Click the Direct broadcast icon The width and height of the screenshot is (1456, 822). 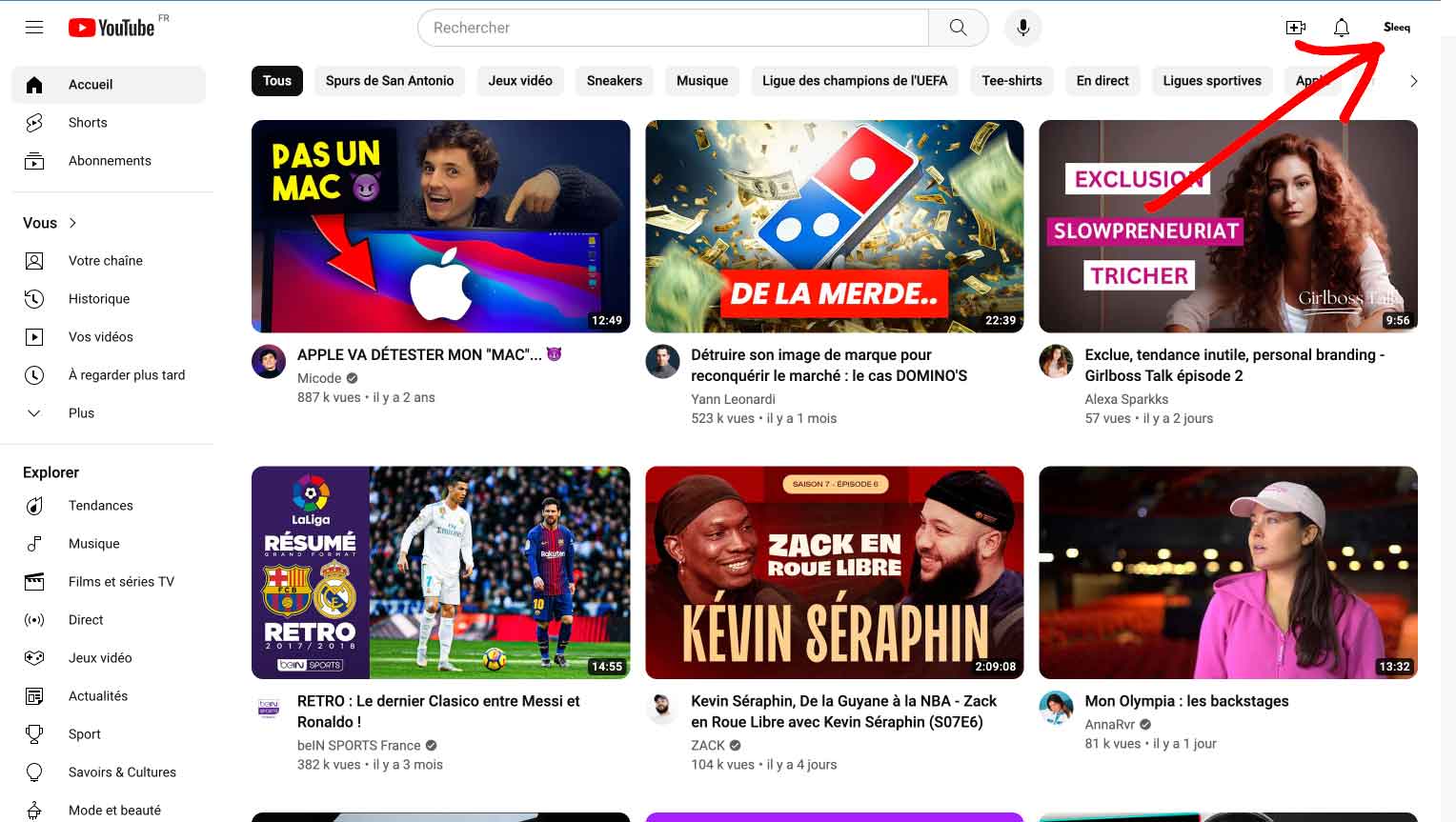coord(34,620)
